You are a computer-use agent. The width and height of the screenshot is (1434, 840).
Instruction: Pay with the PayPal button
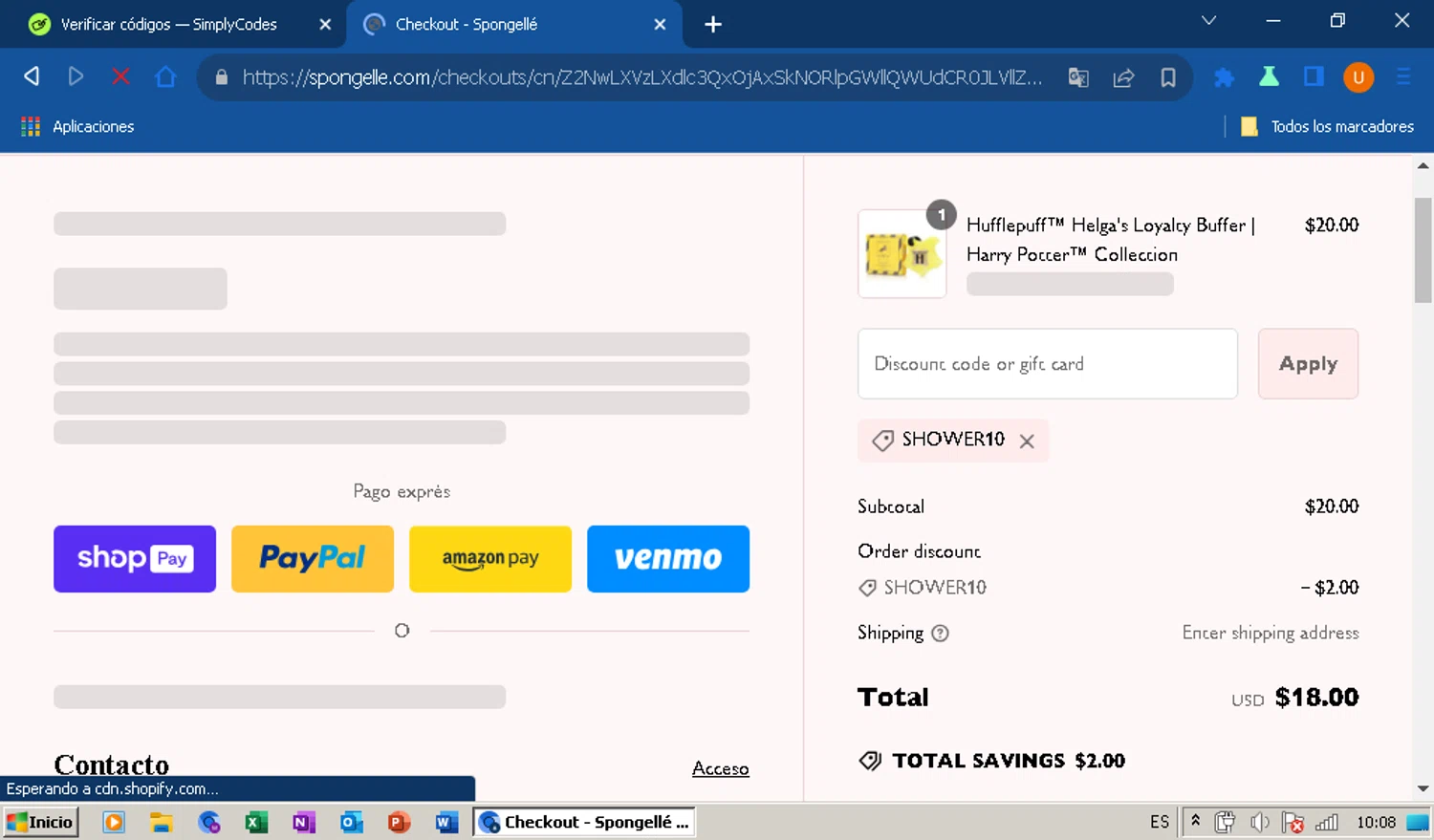point(313,558)
